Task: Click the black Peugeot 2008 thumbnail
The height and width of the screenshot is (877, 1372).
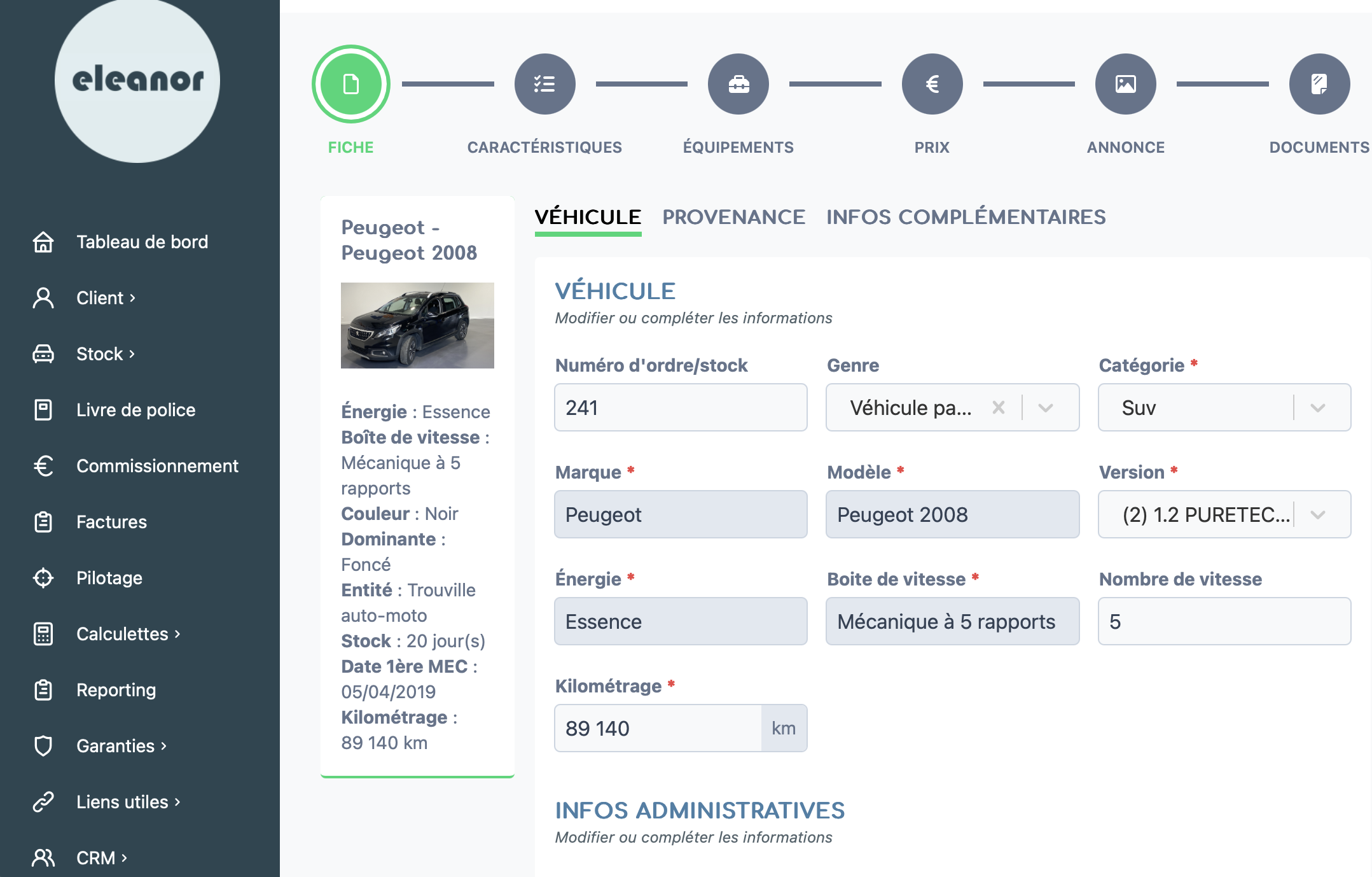Action: tap(417, 325)
